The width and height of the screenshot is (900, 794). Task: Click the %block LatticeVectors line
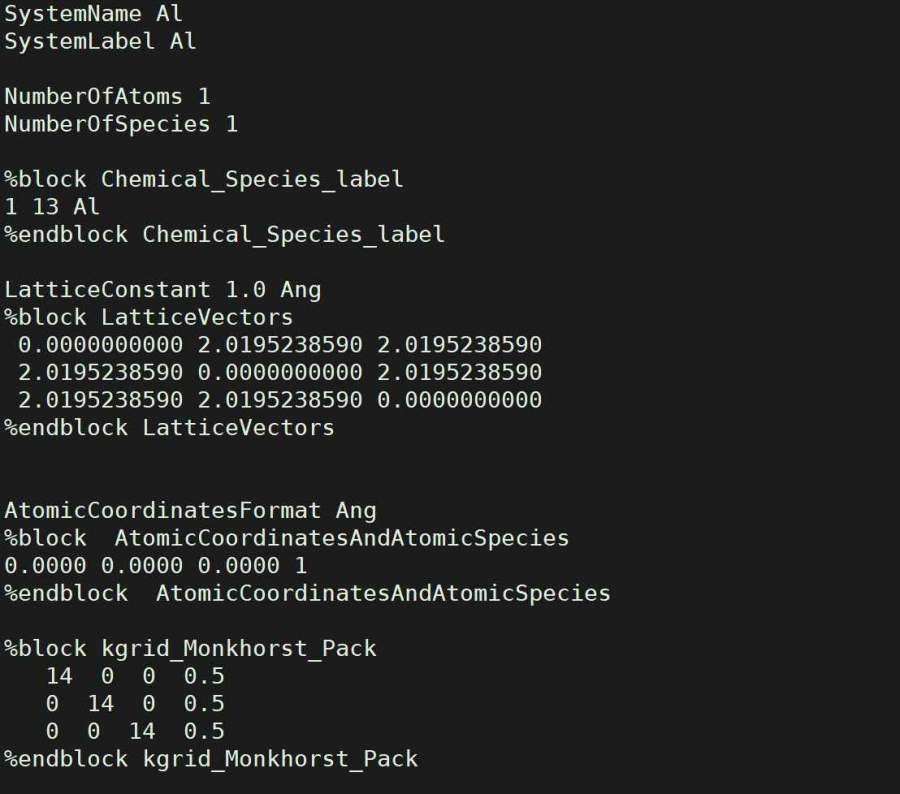point(149,318)
